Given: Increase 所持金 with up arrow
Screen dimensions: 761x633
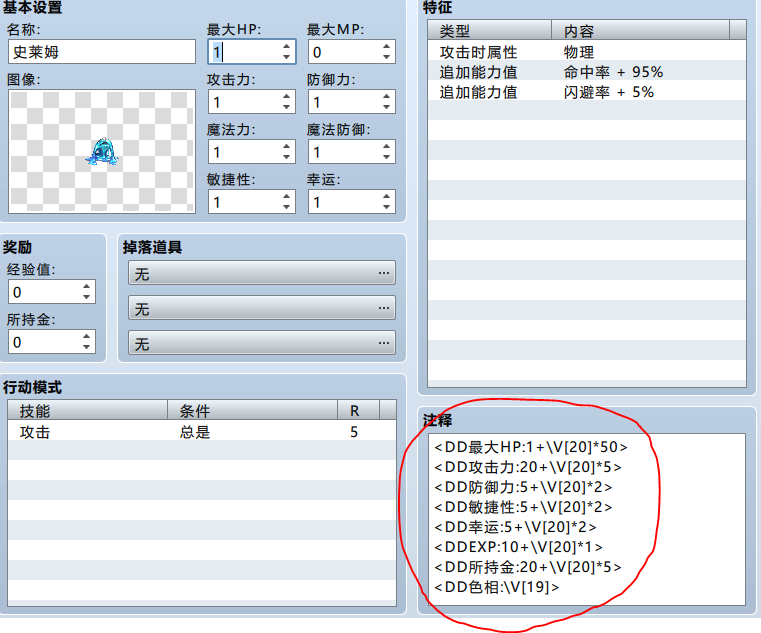Looking at the screenshot, I should click(86, 336).
